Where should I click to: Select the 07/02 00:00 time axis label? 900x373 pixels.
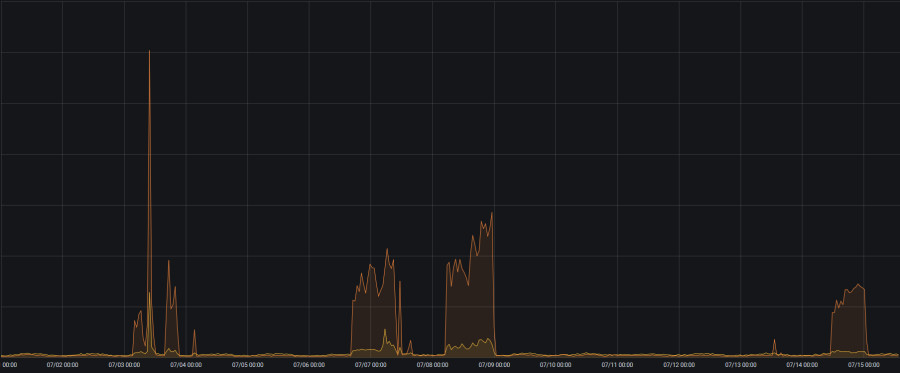[63, 364]
